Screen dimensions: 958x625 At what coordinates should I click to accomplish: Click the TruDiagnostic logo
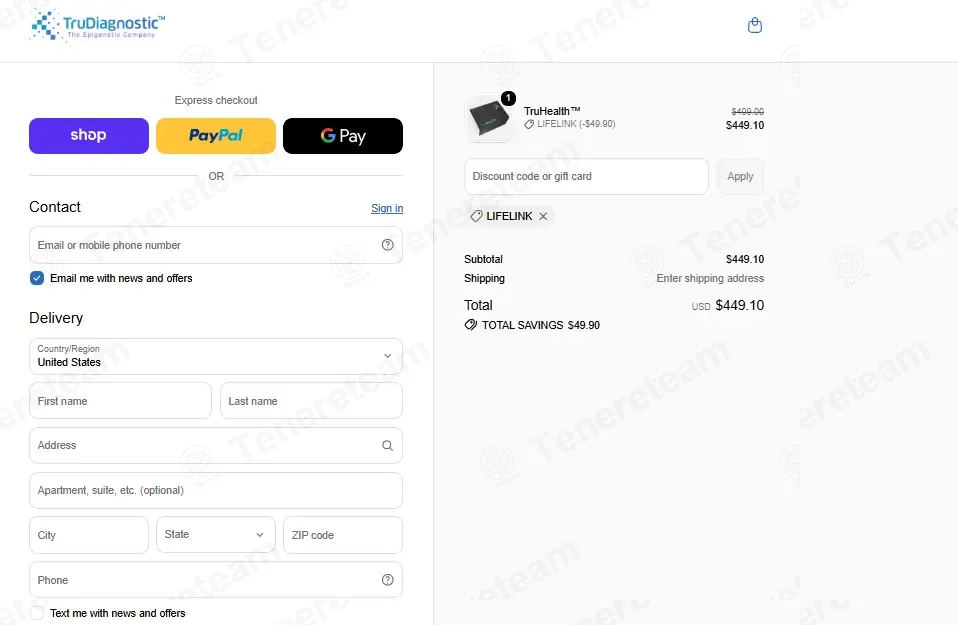coord(97,26)
